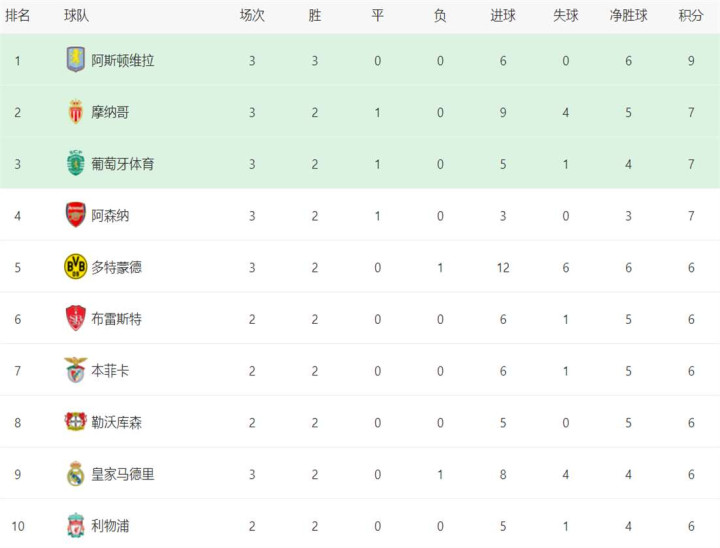Click the Monaco club crest
Viewport: 720px width, 548px height.
76,112
